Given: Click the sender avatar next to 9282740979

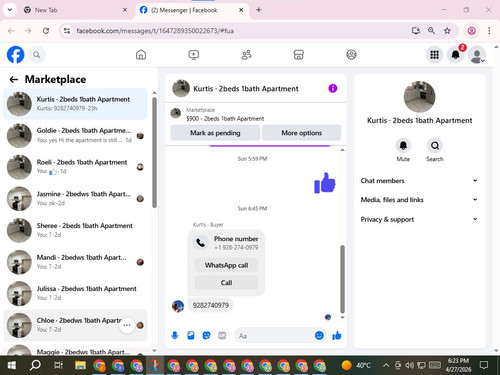Looking at the screenshot, I should pos(178,306).
